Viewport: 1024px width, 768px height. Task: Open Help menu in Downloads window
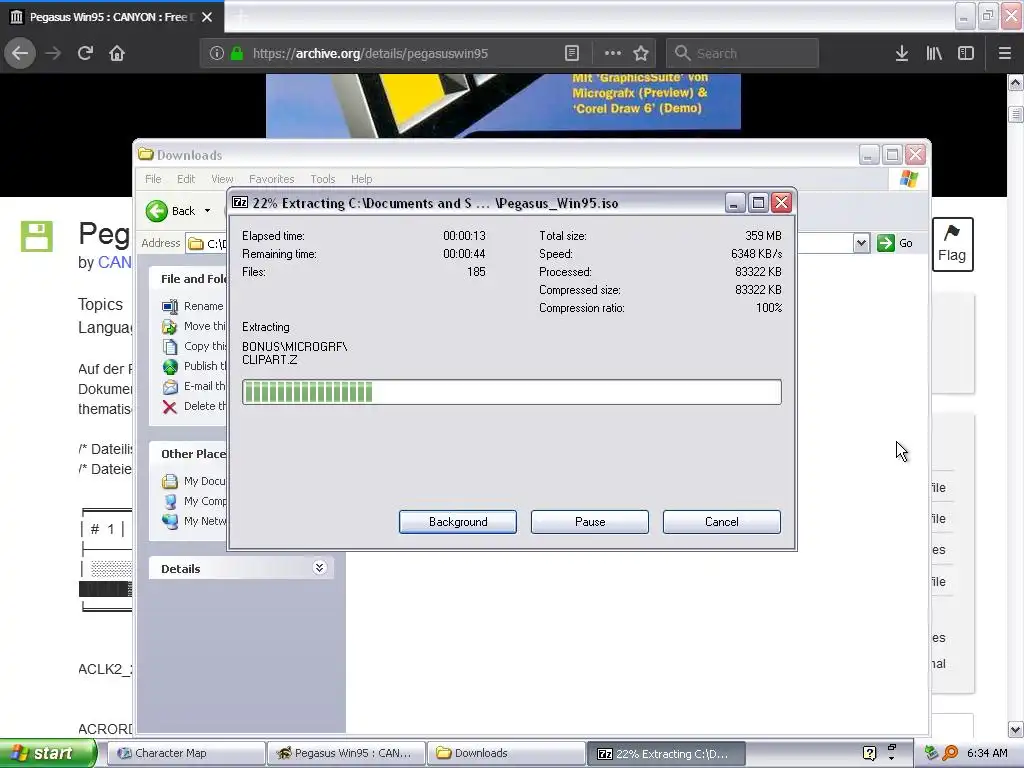click(361, 179)
